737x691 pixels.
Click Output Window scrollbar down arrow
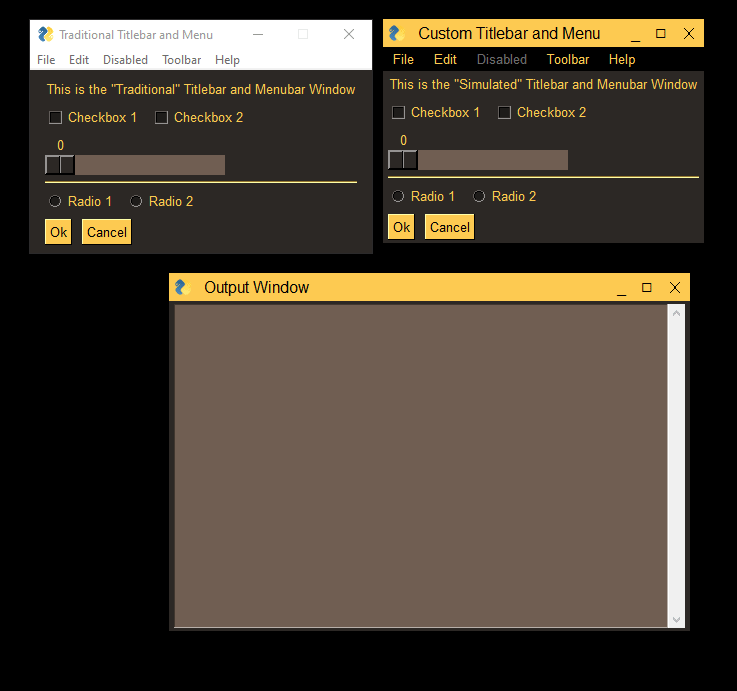[676, 620]
